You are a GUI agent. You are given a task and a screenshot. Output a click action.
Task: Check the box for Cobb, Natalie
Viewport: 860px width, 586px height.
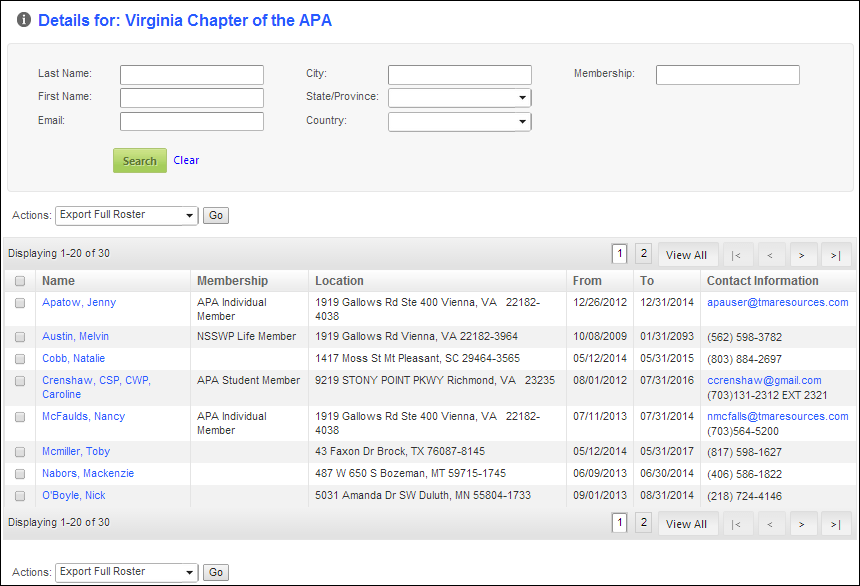tap(20, 359)
